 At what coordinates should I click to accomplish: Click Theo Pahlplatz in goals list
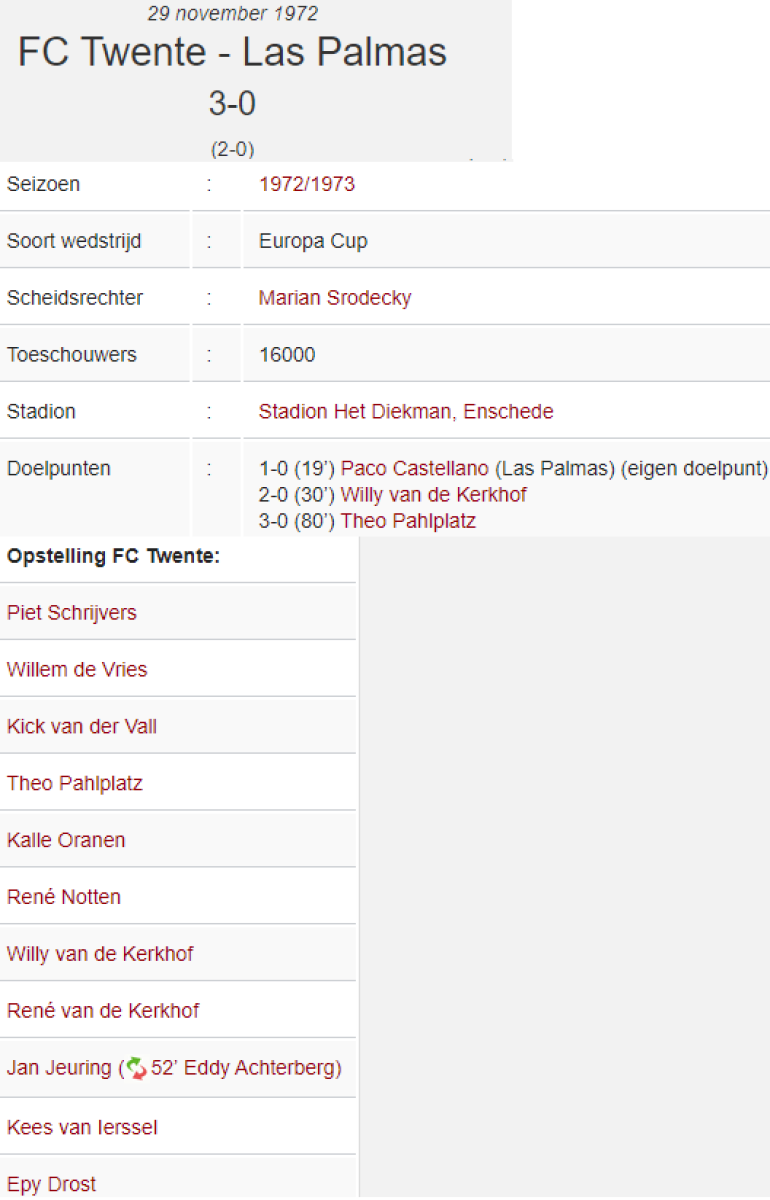(x=408, y=521)
